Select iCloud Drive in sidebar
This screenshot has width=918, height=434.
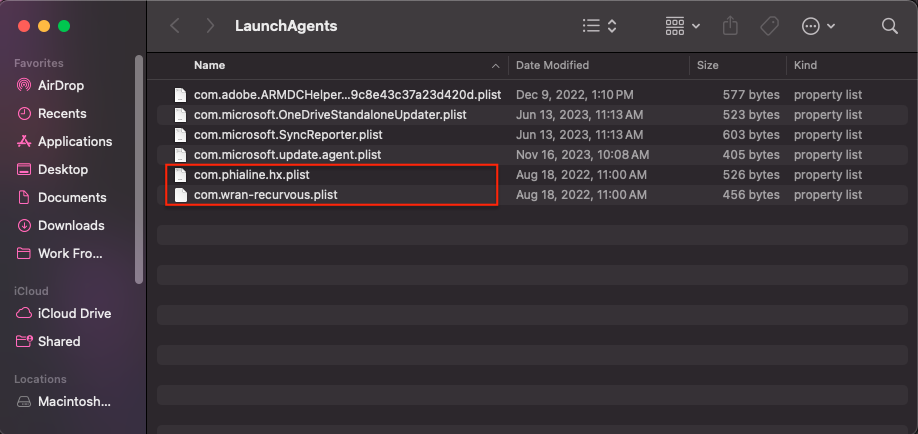[74, 313]
